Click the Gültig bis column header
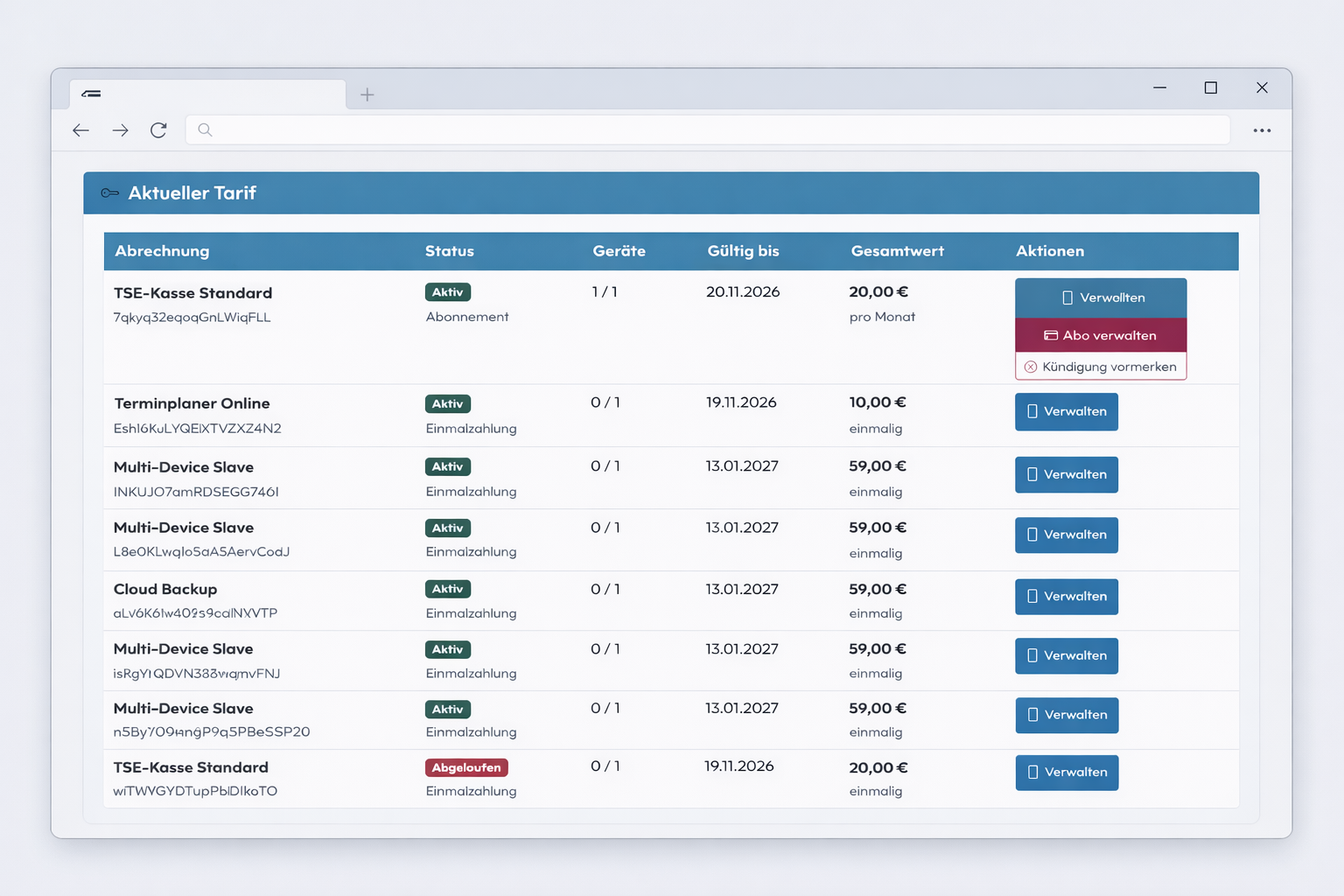This screenshot has height=896, width=1344. [743, 251]
